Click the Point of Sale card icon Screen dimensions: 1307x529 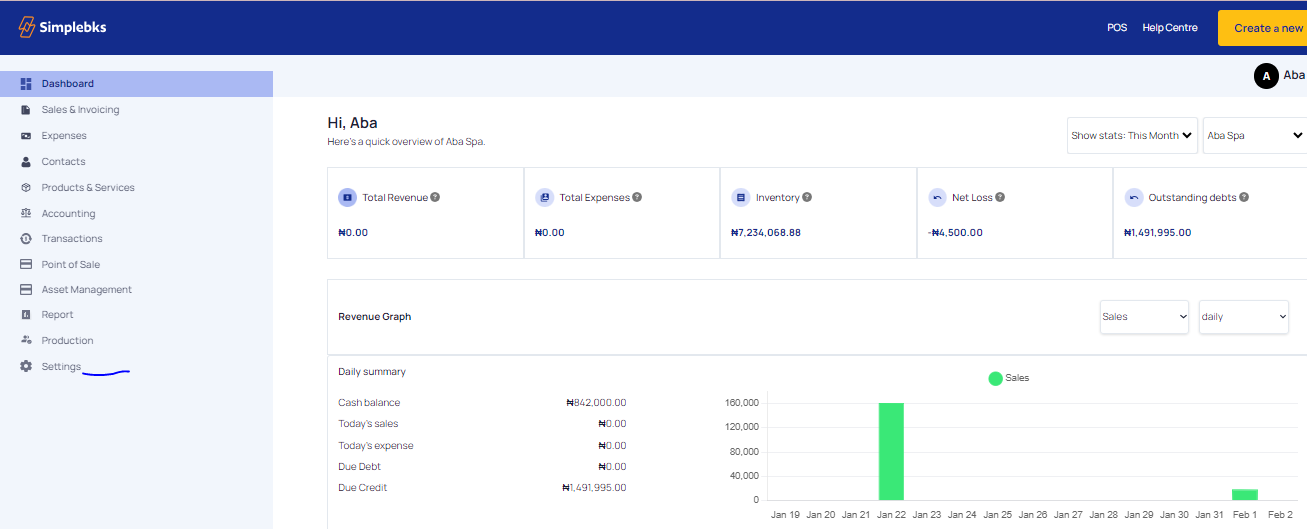(26, 265)
